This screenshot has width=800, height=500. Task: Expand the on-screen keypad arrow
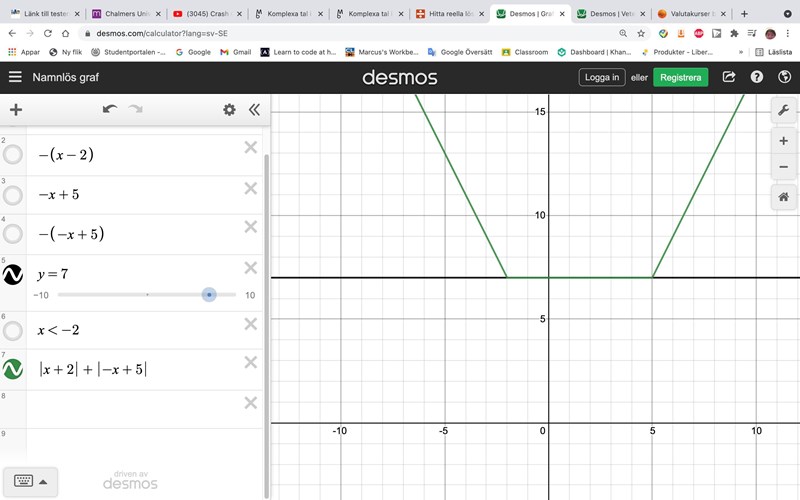42,480
